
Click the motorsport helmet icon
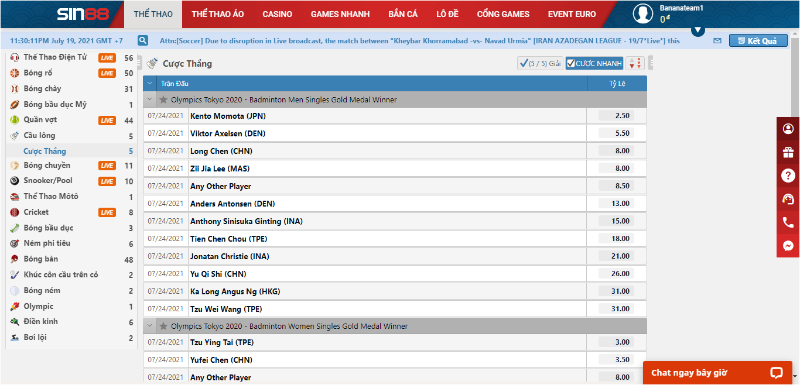coord(15,197)
